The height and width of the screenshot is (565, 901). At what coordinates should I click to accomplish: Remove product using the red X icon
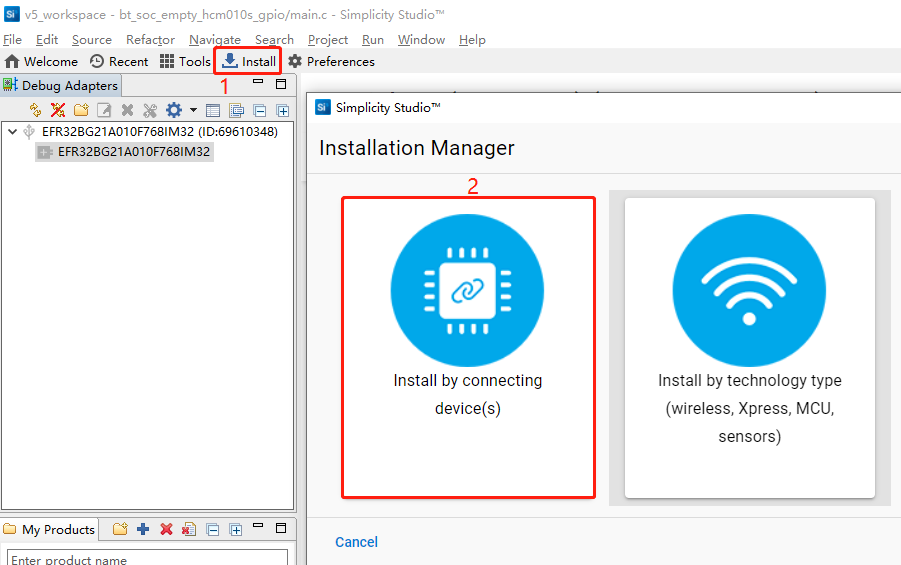point(166,529)
